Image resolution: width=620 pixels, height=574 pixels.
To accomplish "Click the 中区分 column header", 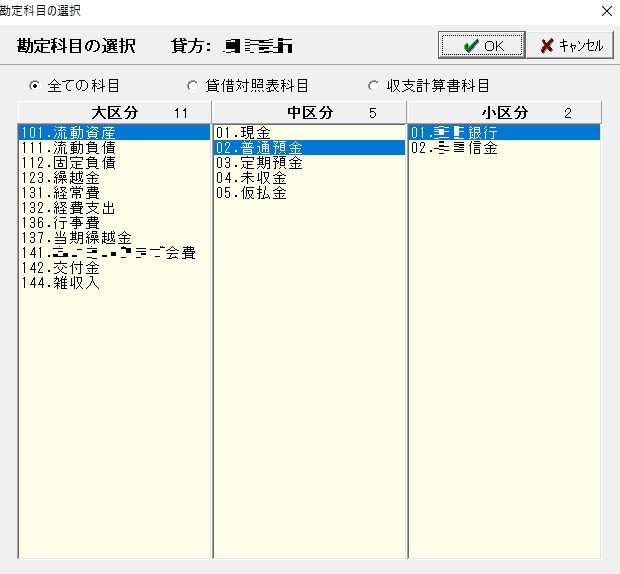I will click(x=310, y=113).
